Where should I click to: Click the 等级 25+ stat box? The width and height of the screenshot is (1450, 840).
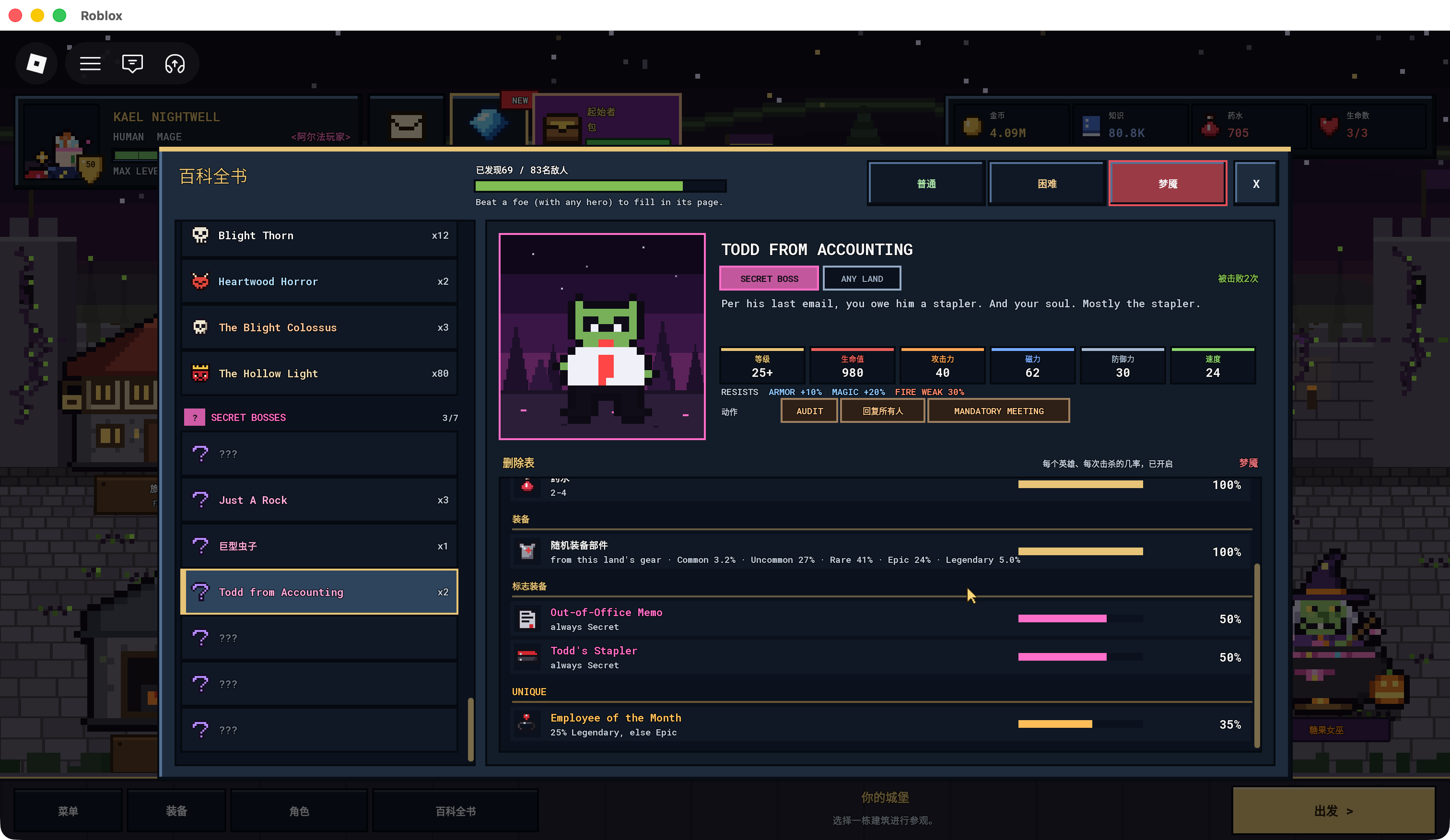pos(762,366)
